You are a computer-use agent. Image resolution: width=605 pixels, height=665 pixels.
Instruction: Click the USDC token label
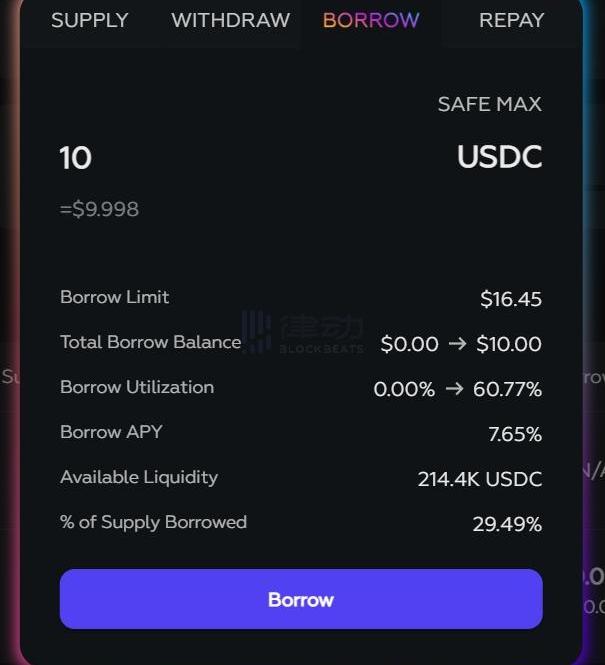point(499,157)
